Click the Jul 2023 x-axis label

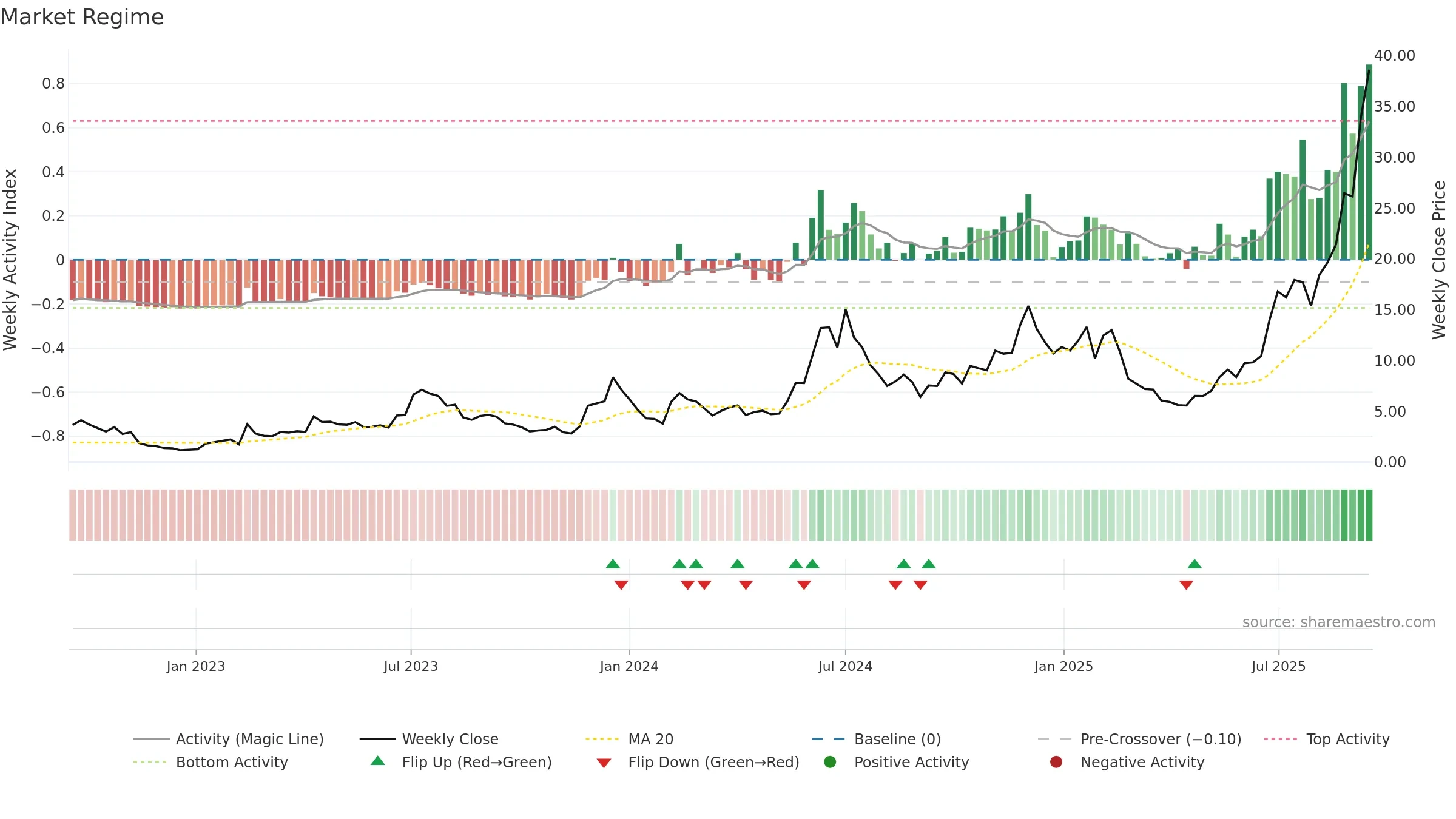(411, 667)
